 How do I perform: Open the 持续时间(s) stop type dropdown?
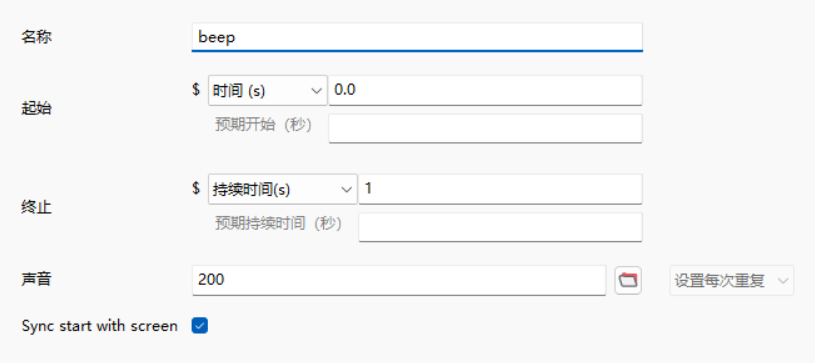(283, 189)
